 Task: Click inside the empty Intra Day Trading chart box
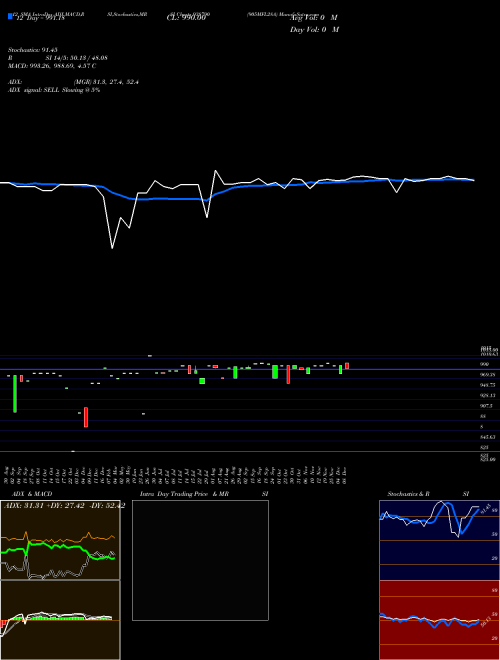tap(200, 560)
